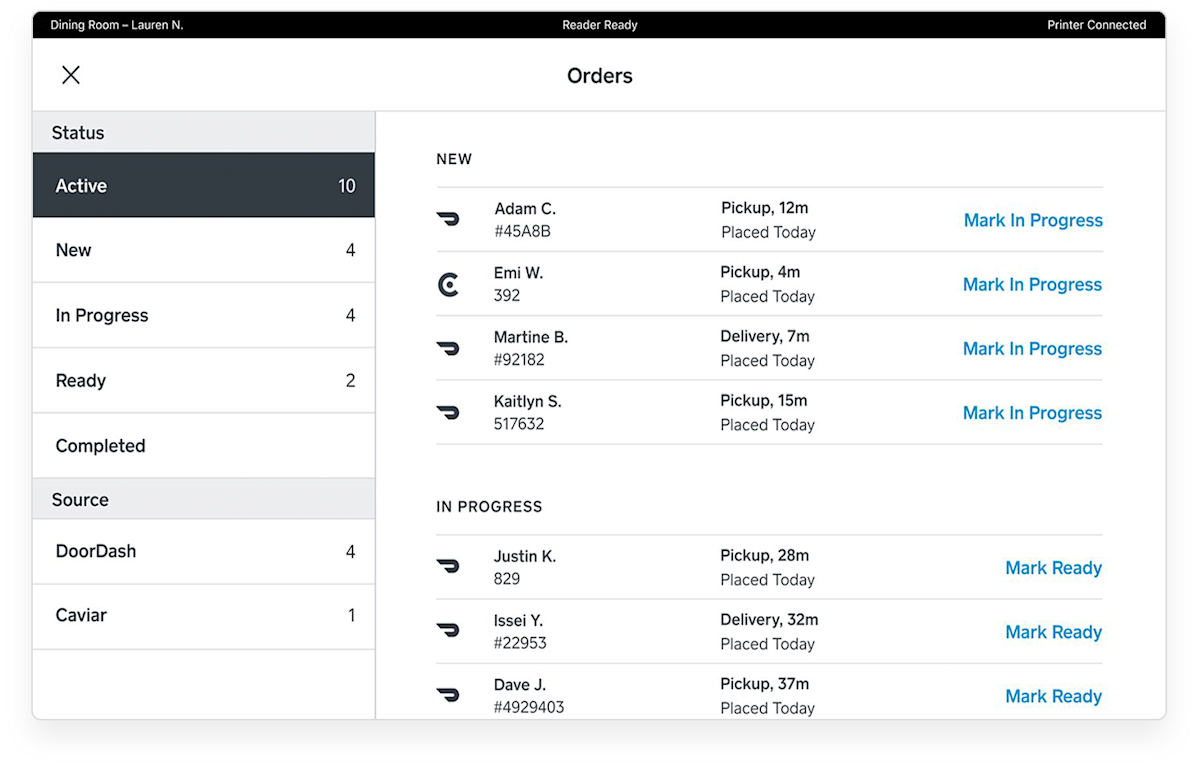The width and height of the screenshot is (1200, 764).
Task: Click 'Pickup, 37m' order detail
Action: pyautogui.click(x=765, y=684)
